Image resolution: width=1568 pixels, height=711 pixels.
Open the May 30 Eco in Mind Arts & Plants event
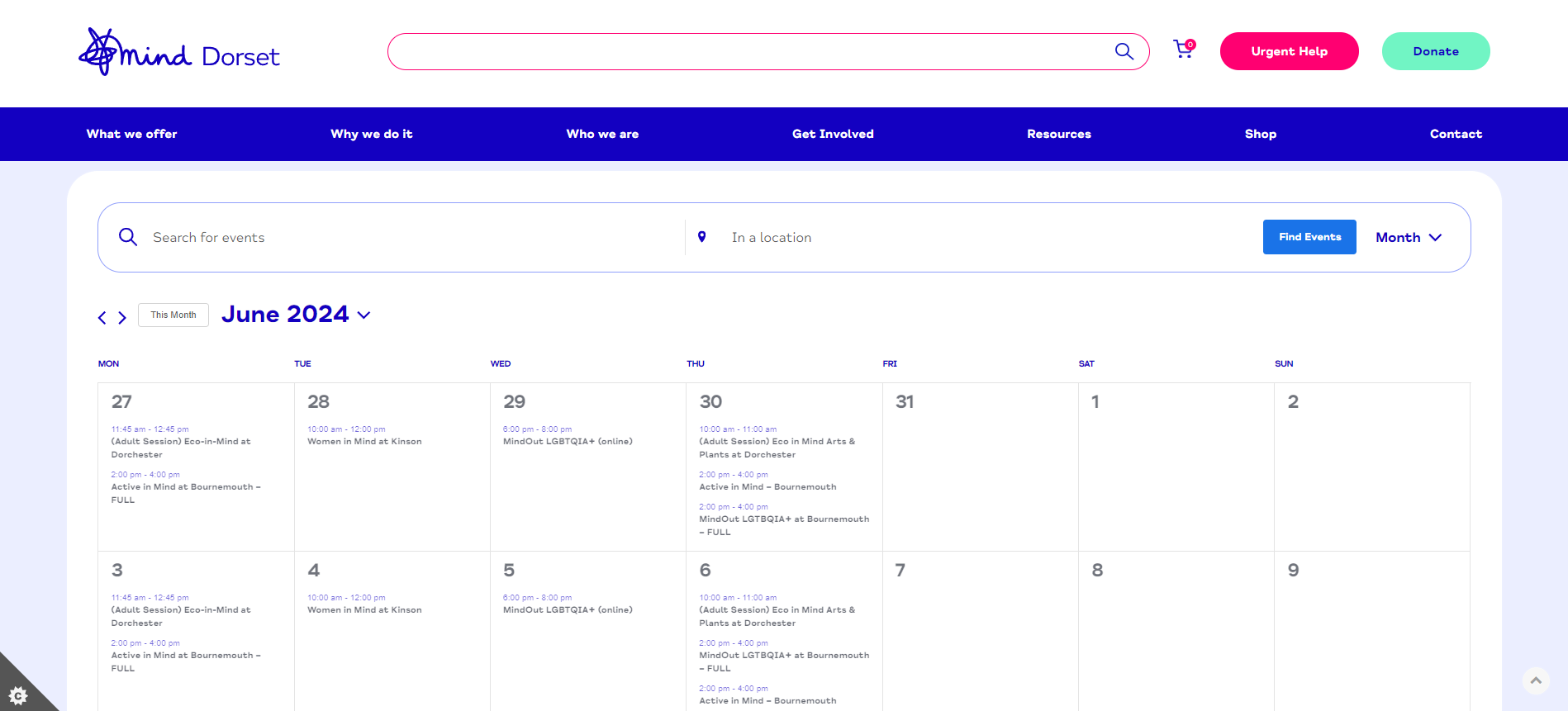[777, 448]
